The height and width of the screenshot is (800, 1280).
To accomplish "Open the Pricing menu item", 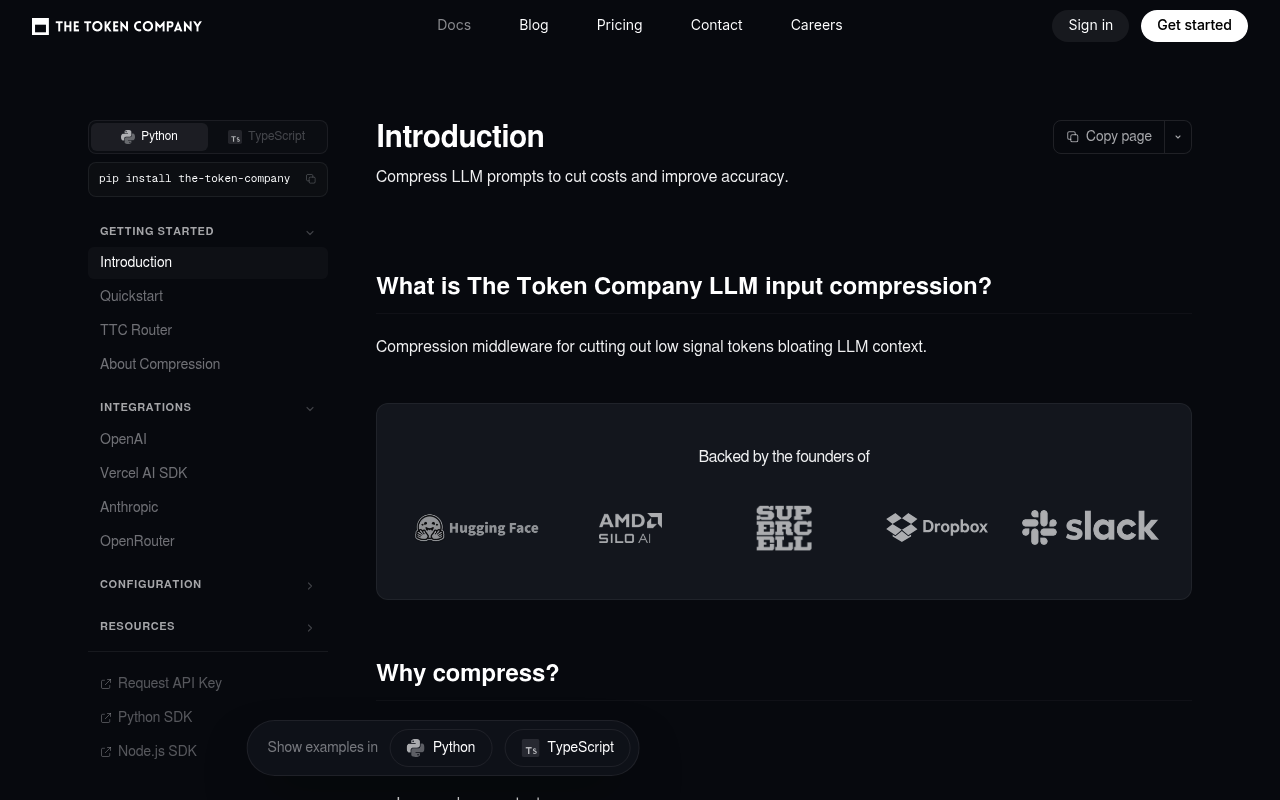I will [619, 25].
